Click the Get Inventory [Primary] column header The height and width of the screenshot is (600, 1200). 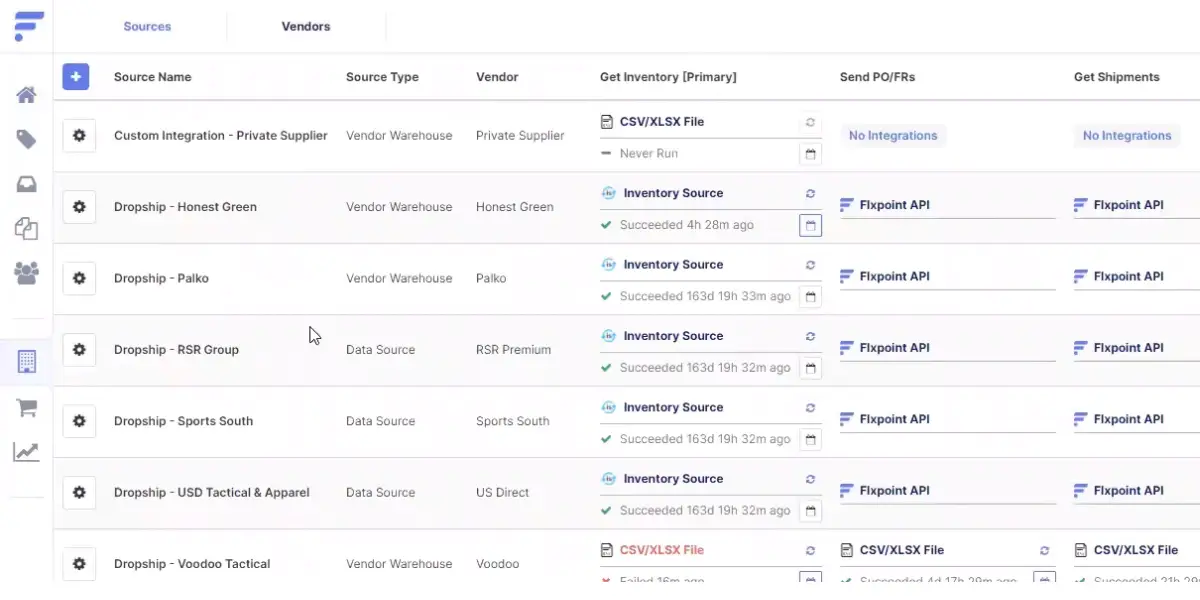[668, 77]
